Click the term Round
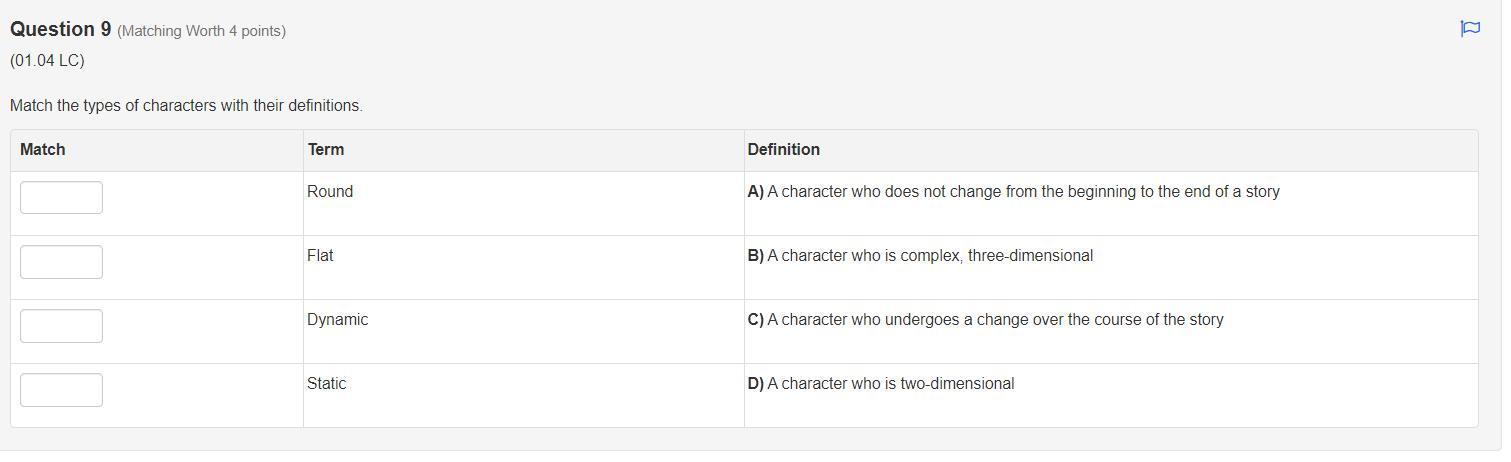Image resolution: width=1511 pixels, height=462 pixels. pyautogui.click(x=330, y=192)
